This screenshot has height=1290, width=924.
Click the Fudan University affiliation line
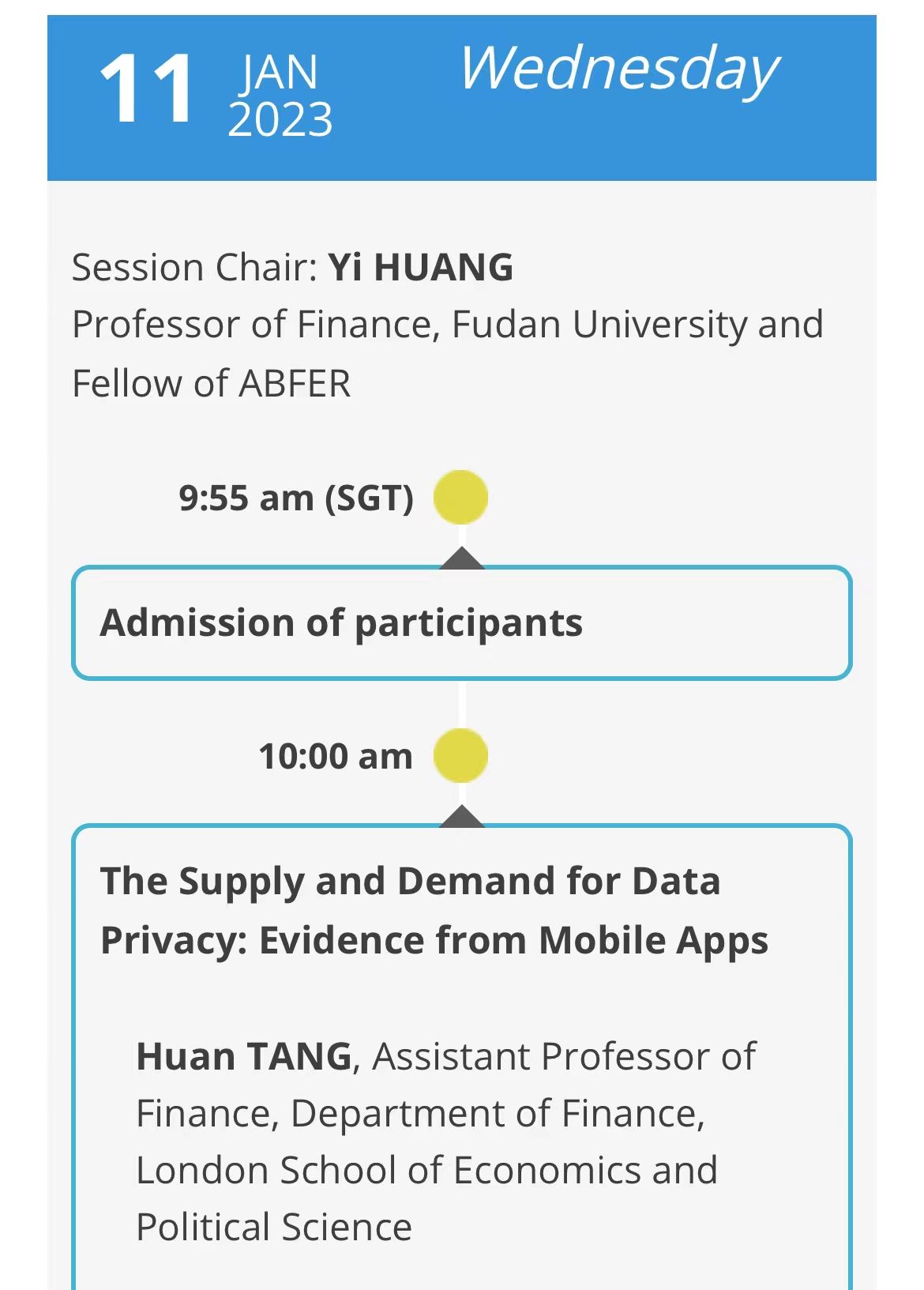click(447, 325)
